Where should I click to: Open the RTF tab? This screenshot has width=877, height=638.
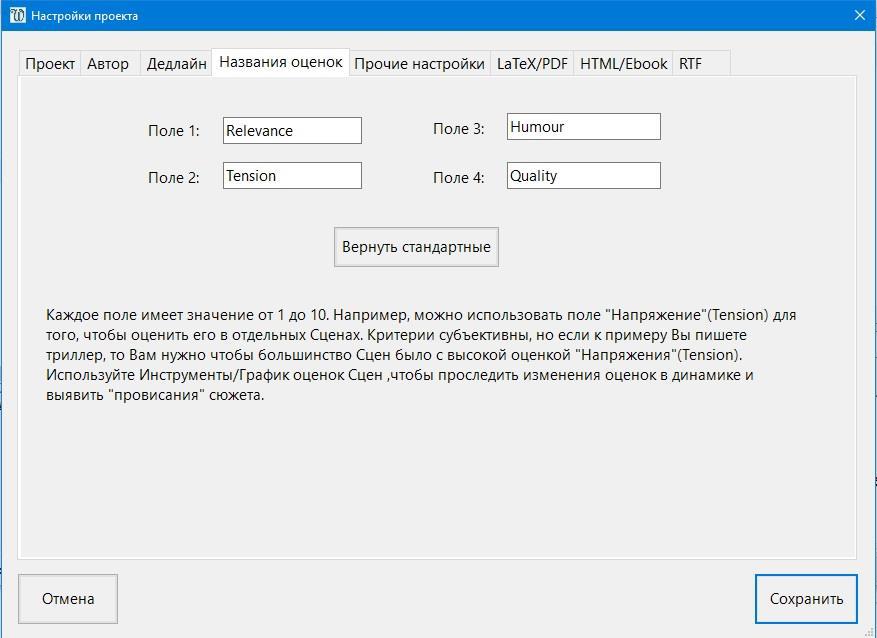[690, 63]
